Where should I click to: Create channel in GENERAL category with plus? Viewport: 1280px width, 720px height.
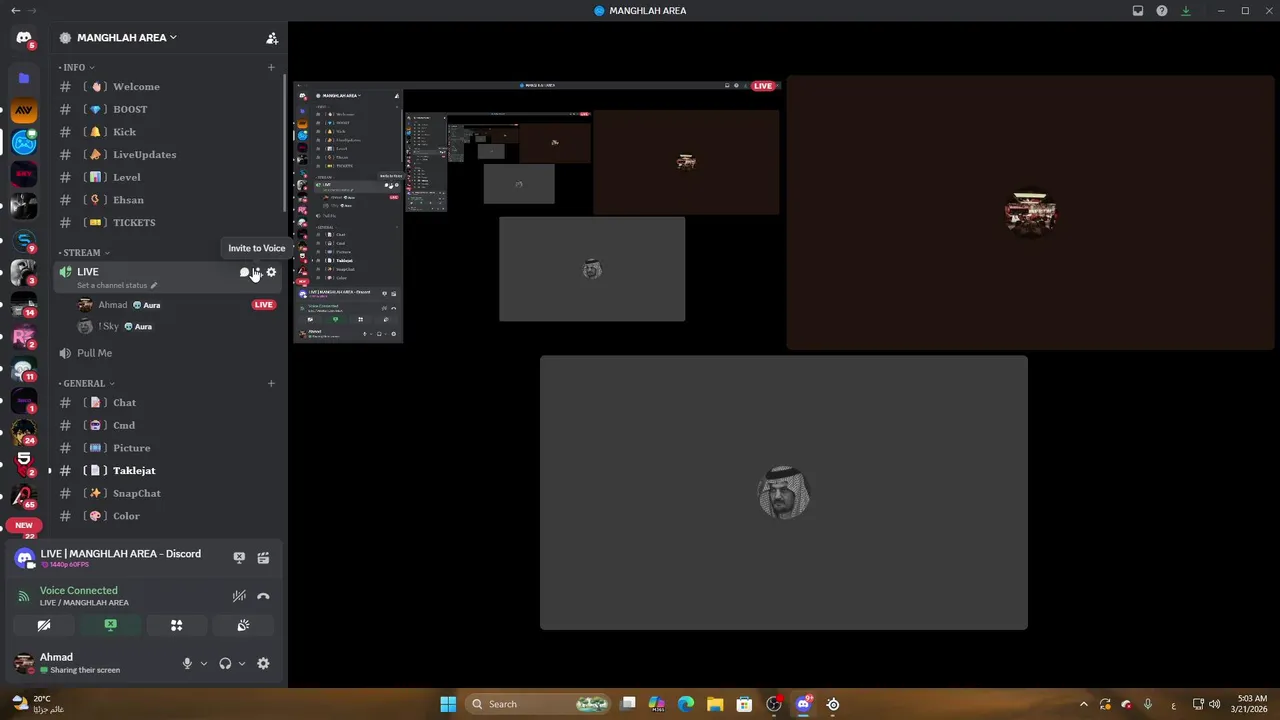(x=271, y=383)
